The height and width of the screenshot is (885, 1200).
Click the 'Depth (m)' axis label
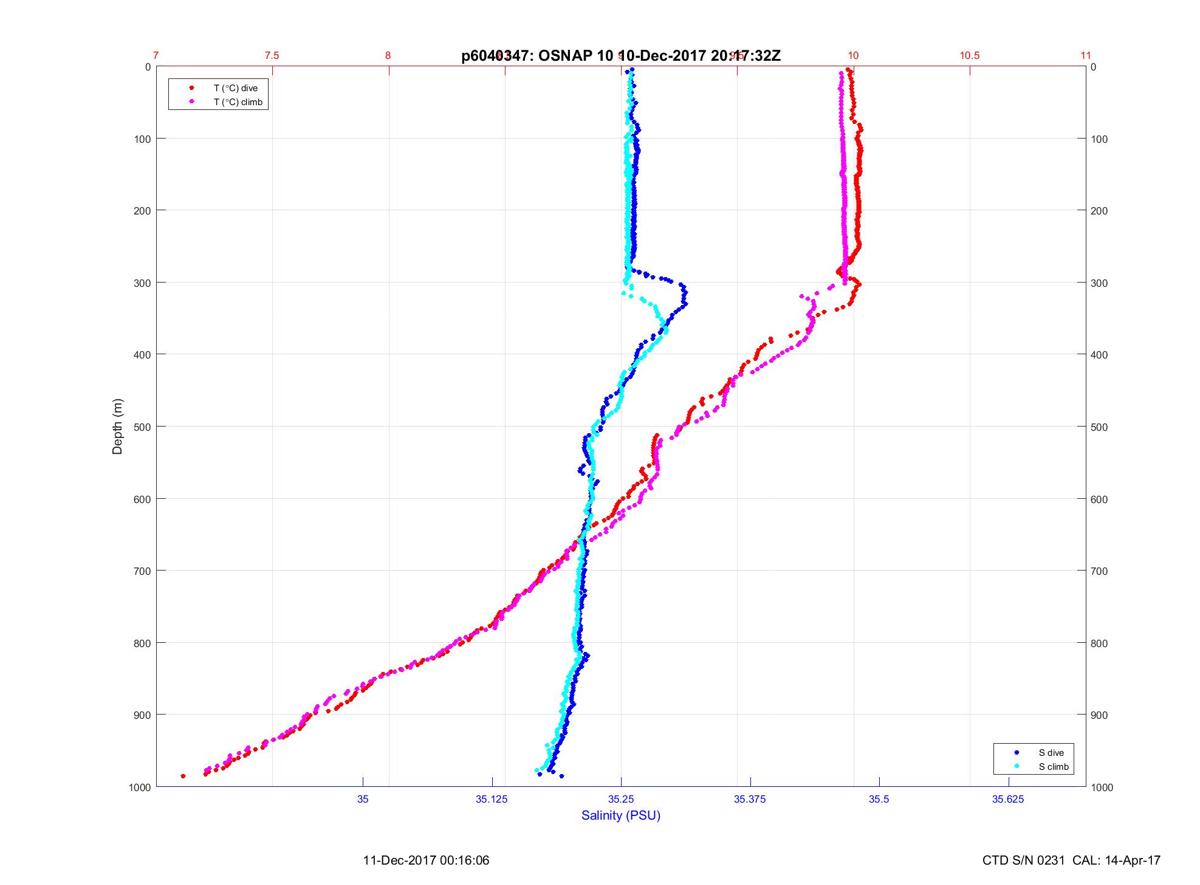118,426
